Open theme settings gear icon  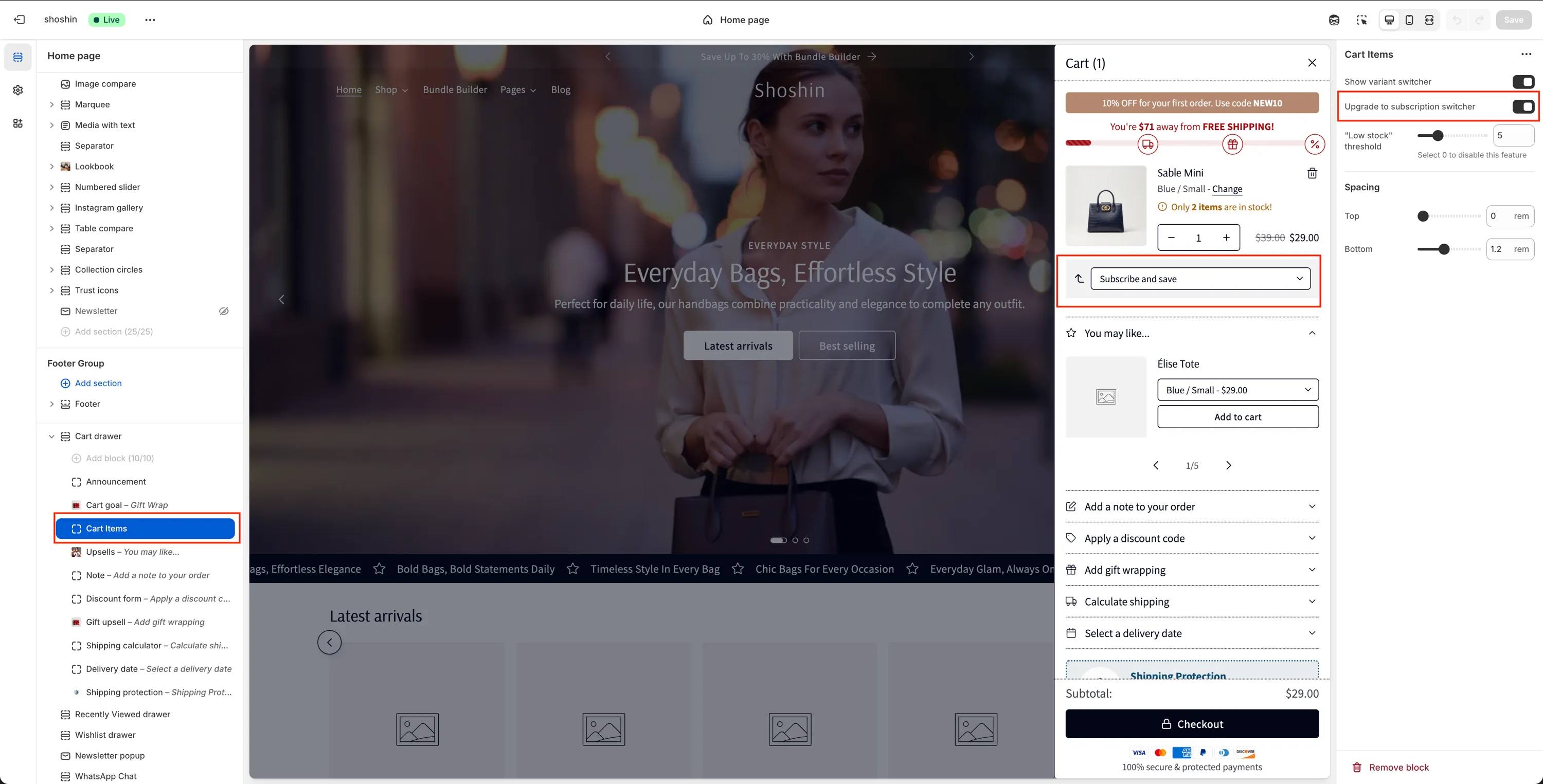coord(18,90)
